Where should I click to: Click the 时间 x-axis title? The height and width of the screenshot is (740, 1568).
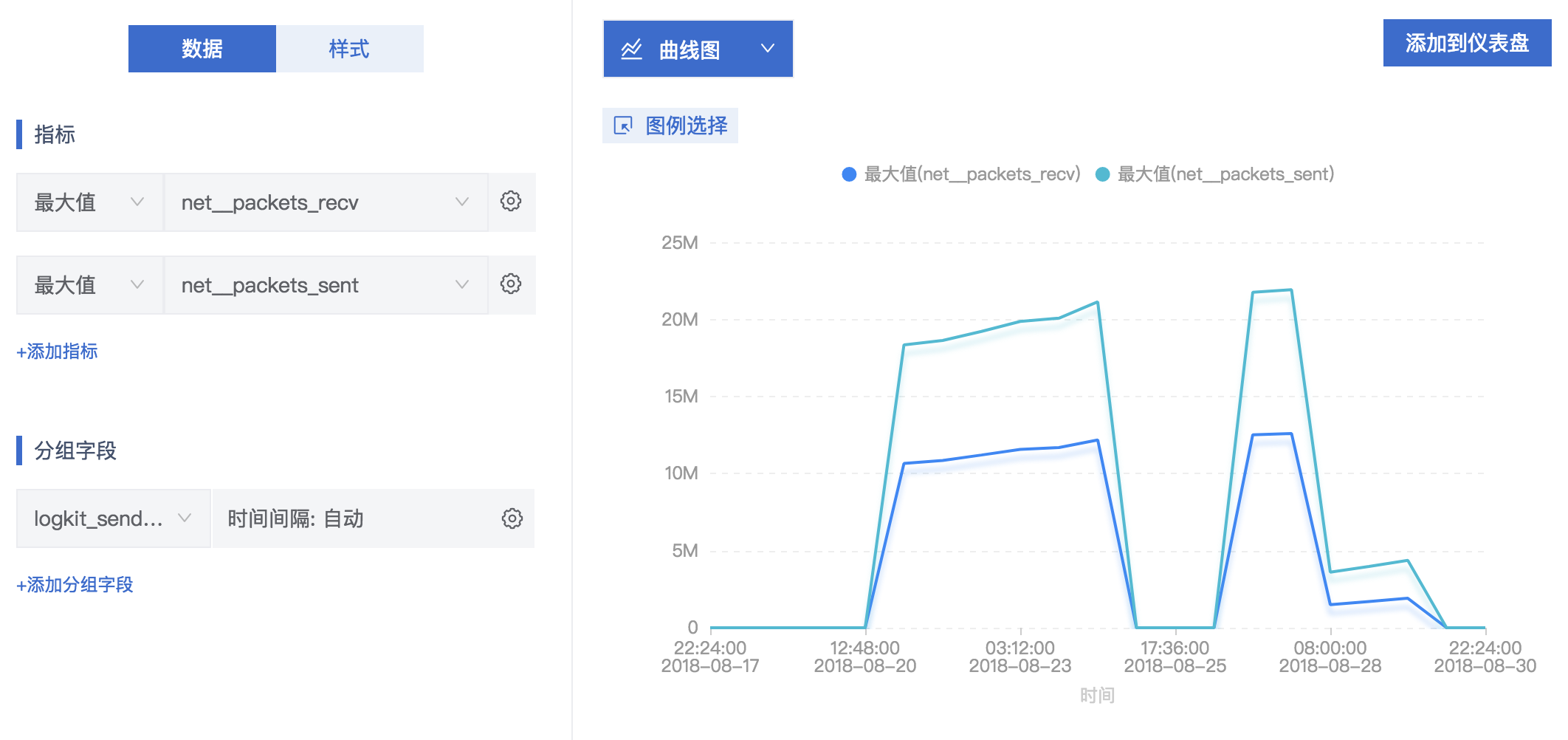click(x=1097, y=695)
